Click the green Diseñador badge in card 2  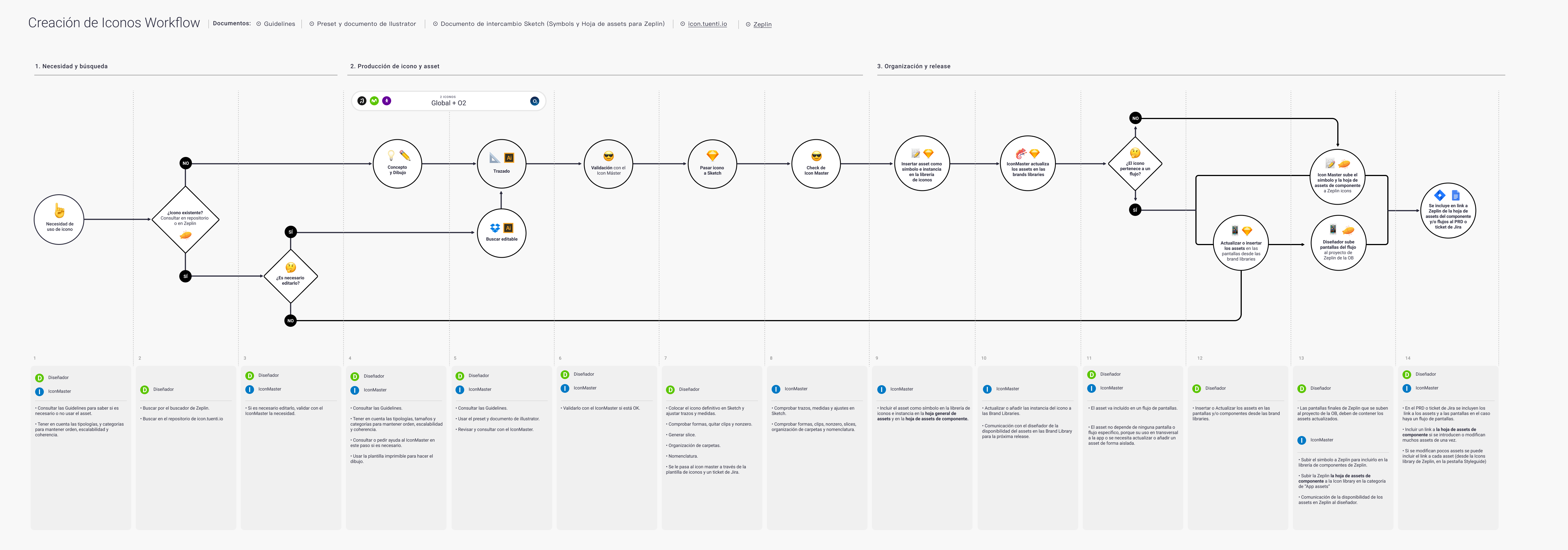144,389
